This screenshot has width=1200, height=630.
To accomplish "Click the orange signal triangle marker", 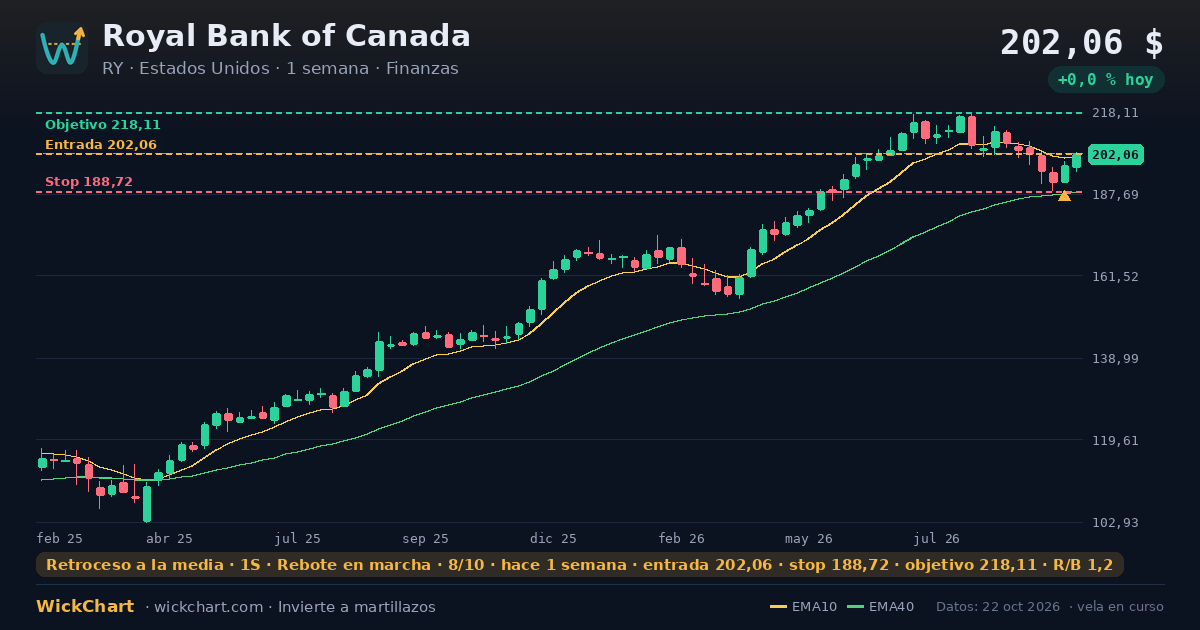I will (x=1064, y=195).
